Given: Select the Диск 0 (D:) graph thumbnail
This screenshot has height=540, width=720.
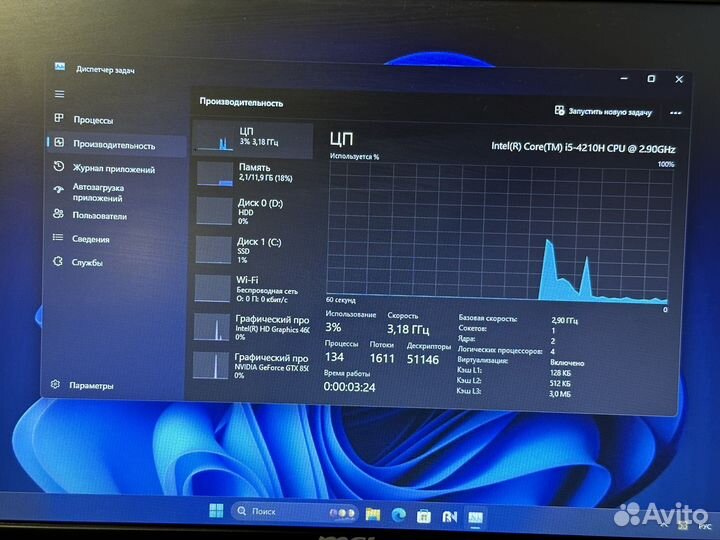Looking at the screenshot, I should point(214,211).
